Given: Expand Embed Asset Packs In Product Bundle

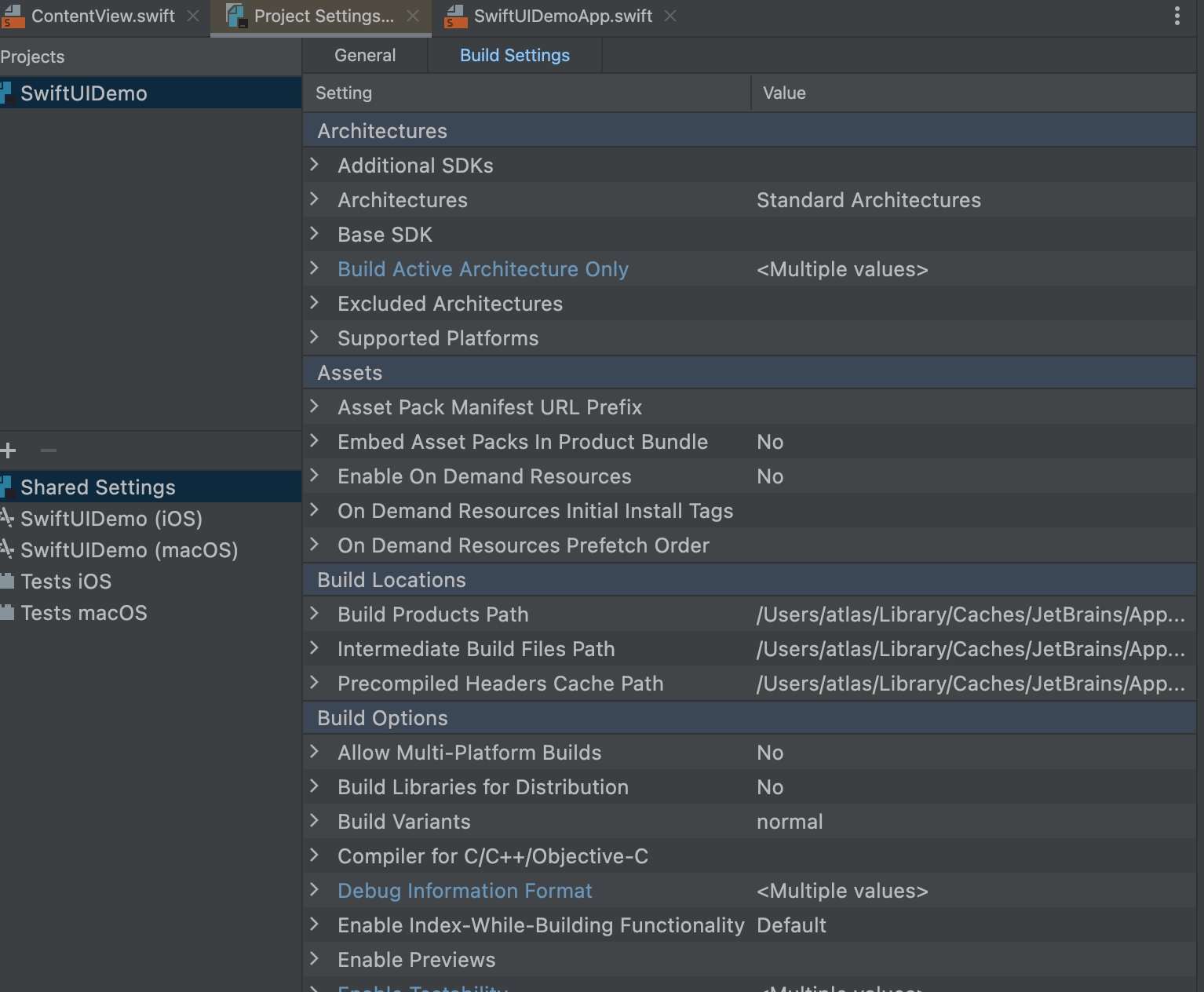Looking at the screenshot, I should pyautogui.click(x=315, y=441).
